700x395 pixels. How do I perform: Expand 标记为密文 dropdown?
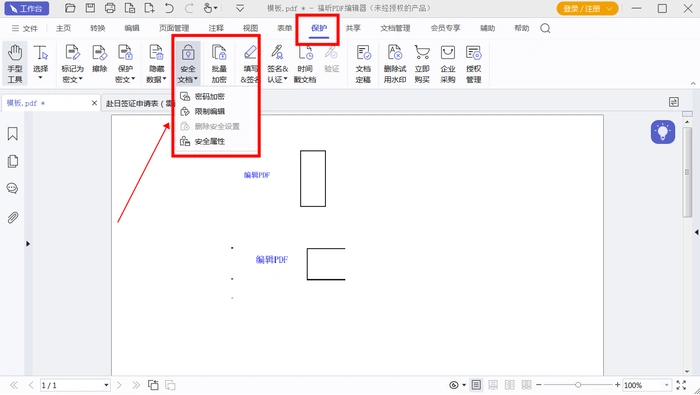click(80, 79)
